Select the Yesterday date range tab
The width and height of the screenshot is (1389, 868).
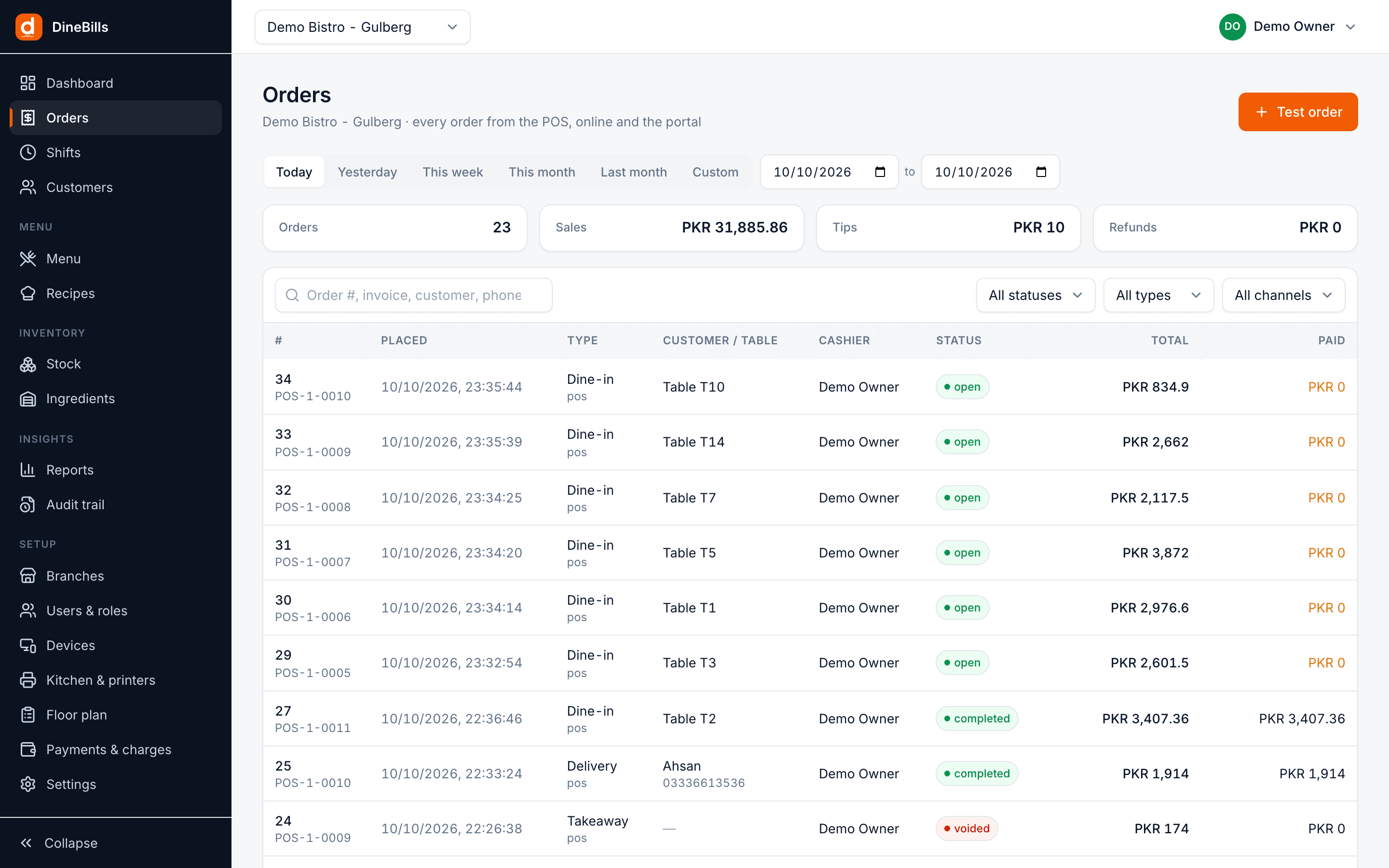pyautogui.click(x=368, y=172)
